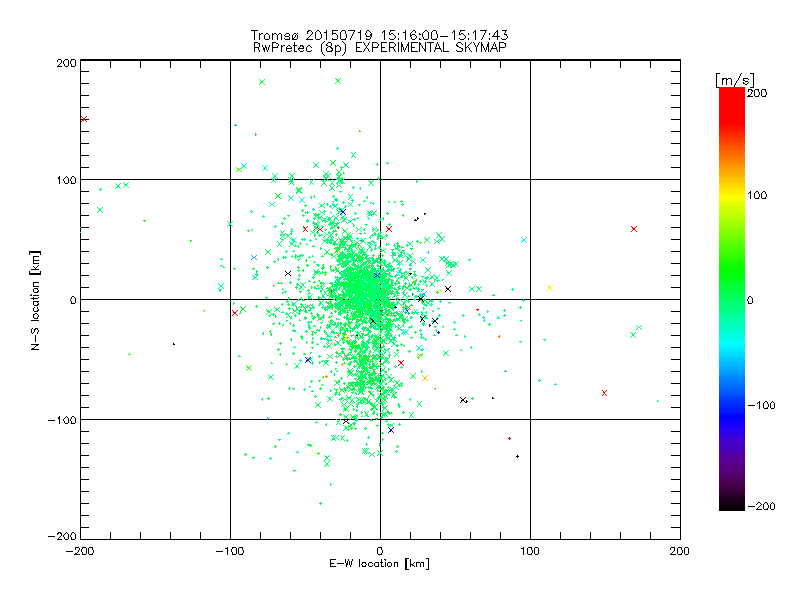Click the '[m/s]' colorbar unit label
The height and width of the screenshot is (600, 800).
735,80
